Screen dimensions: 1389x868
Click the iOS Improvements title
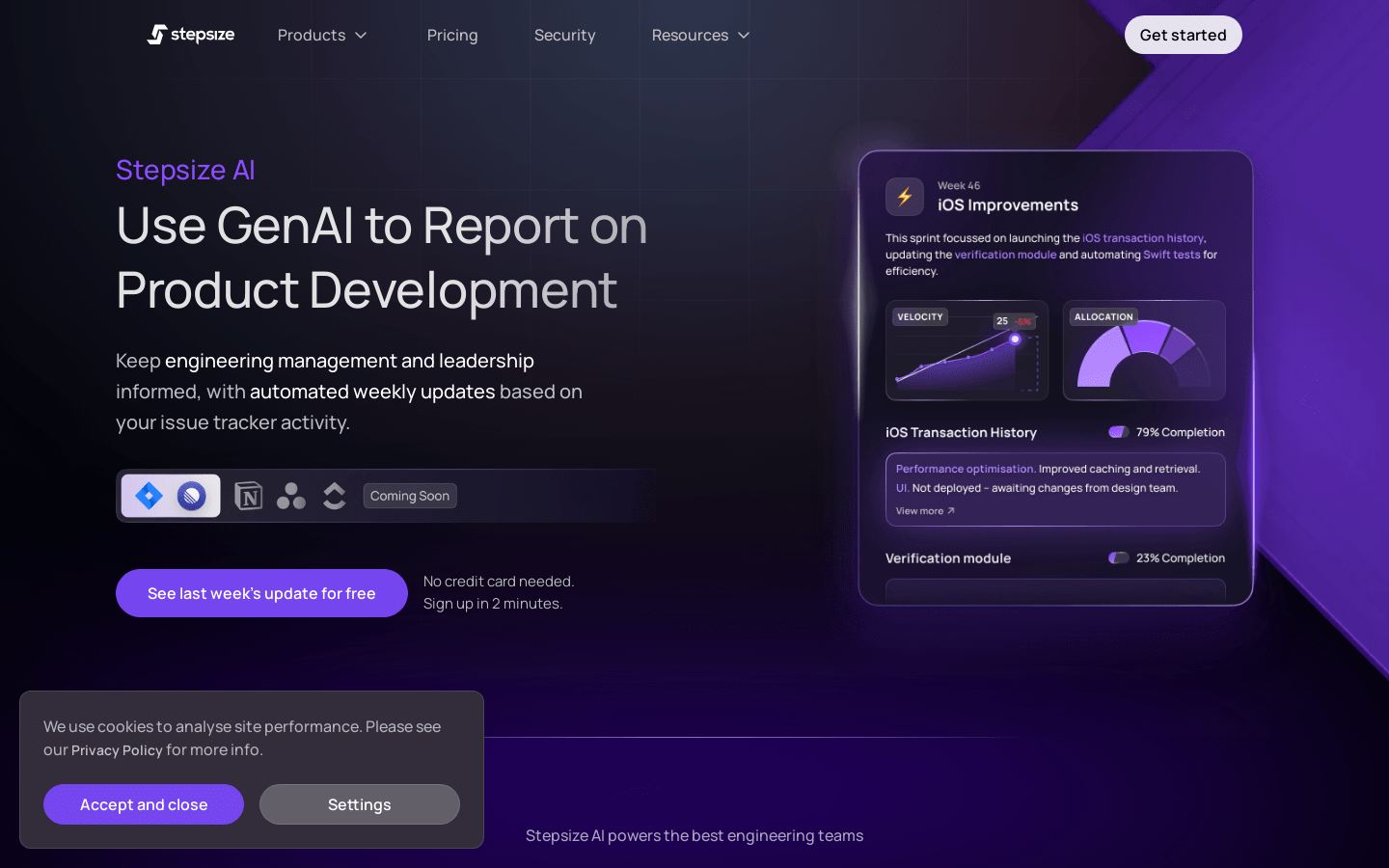1008,204
